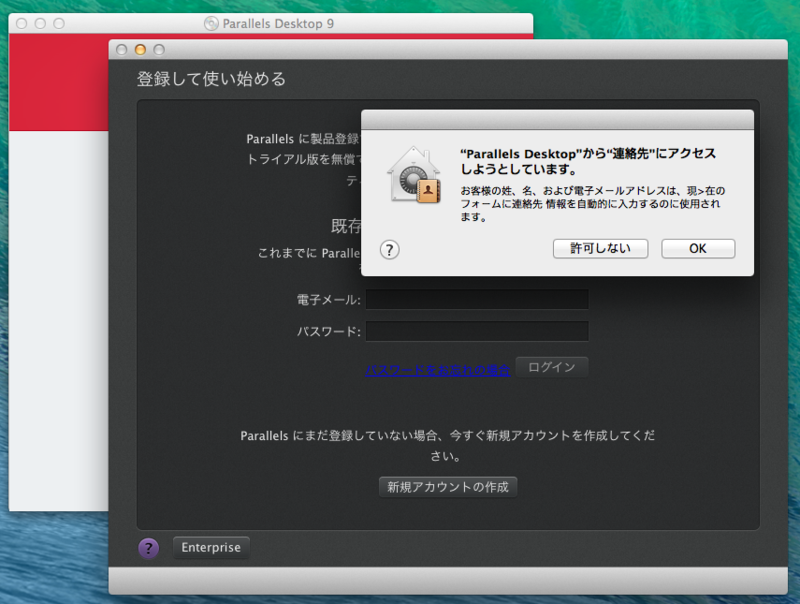Click the 電子メール input field
This screenshot has height=604, width=800.
pyautogui.click(x=477, y=298)
